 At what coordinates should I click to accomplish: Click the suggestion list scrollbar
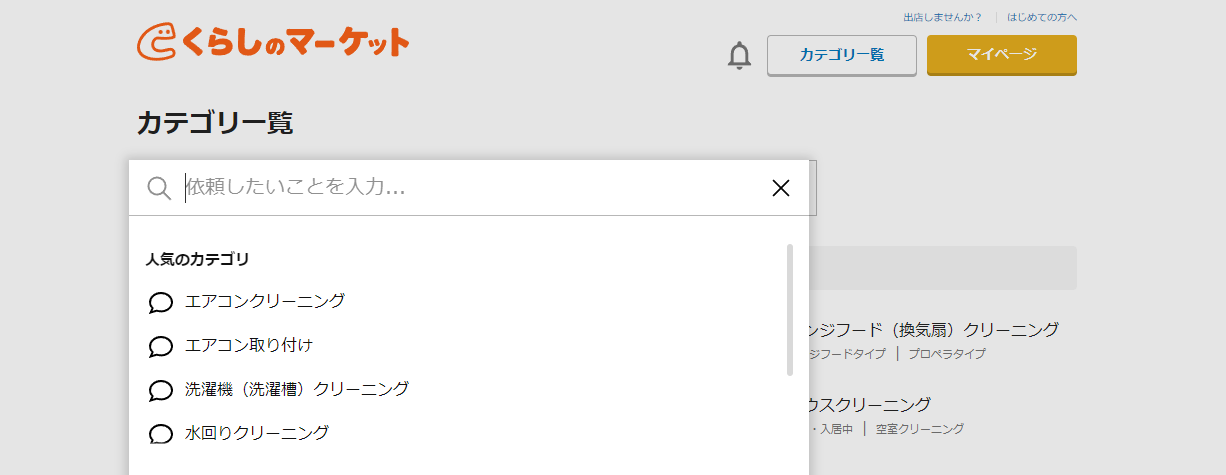(x=790, y=310)
